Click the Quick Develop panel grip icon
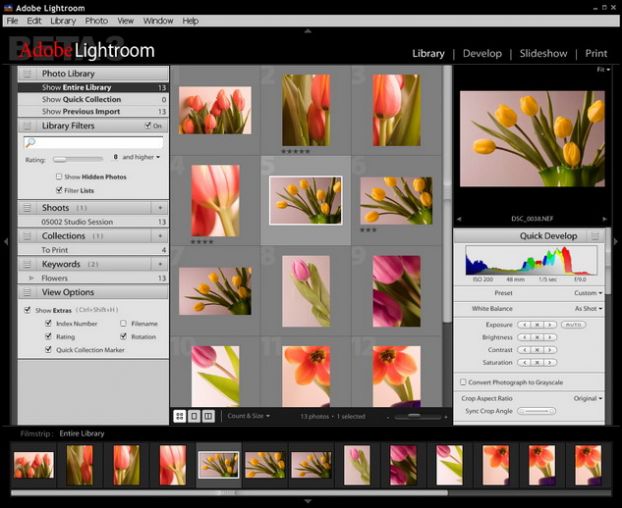The width and height of the screenshot is (622, 508). coord(595,236)
